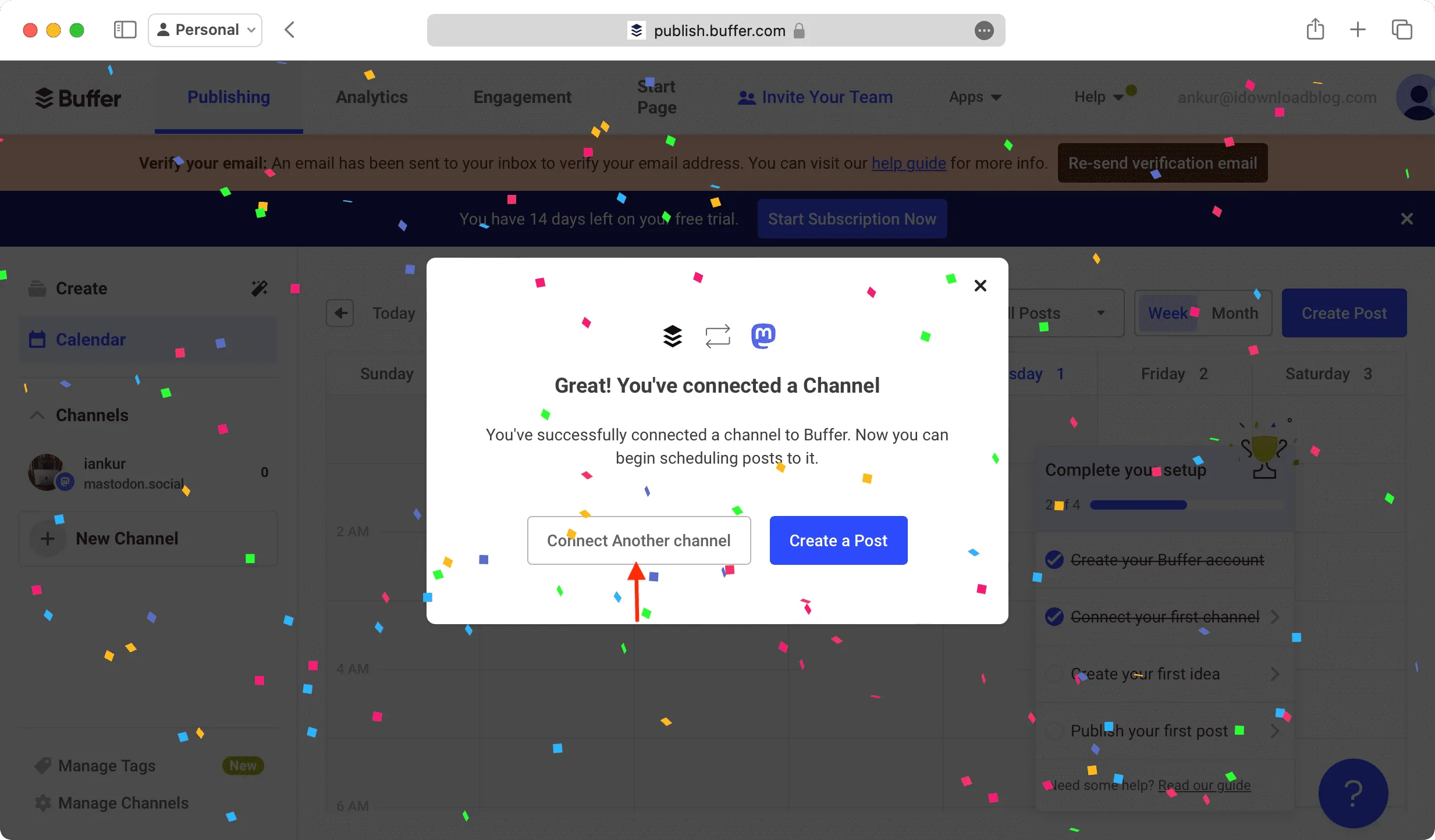Toggle the Publish your first post circle
1435x840 pixels.
[x=1054, y=731]
